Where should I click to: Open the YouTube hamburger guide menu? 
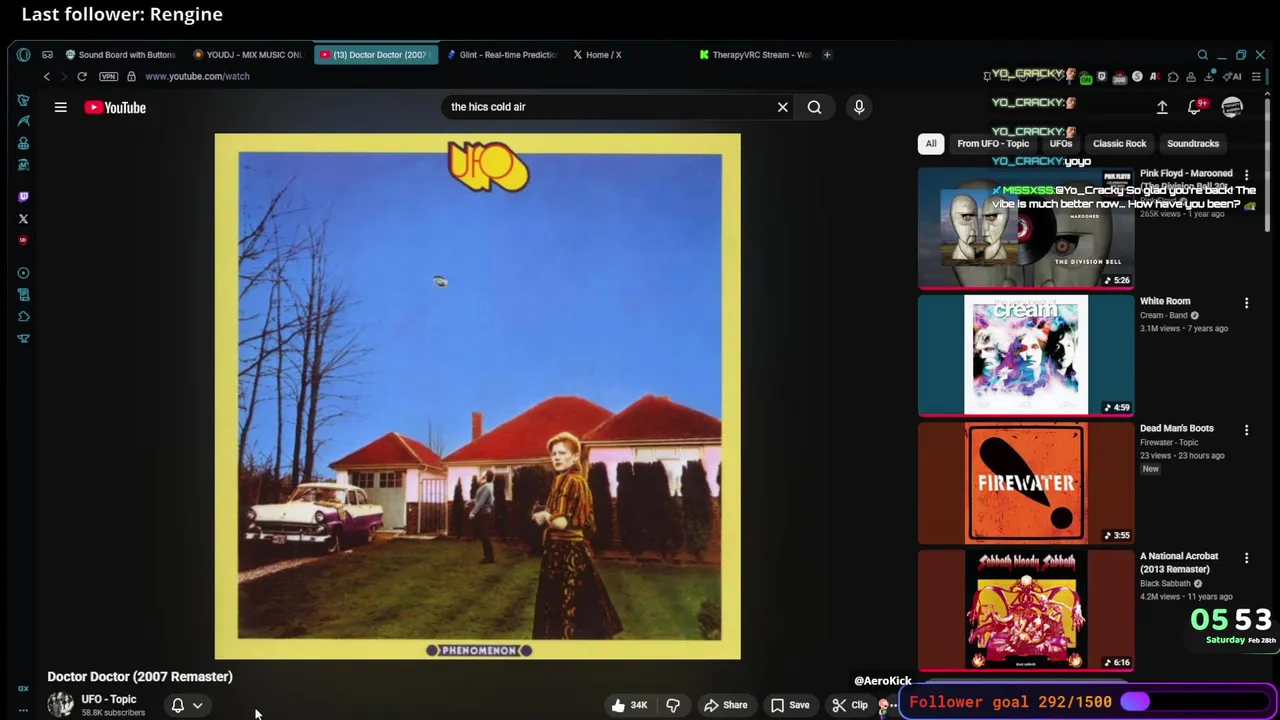(x=60, y=107)
